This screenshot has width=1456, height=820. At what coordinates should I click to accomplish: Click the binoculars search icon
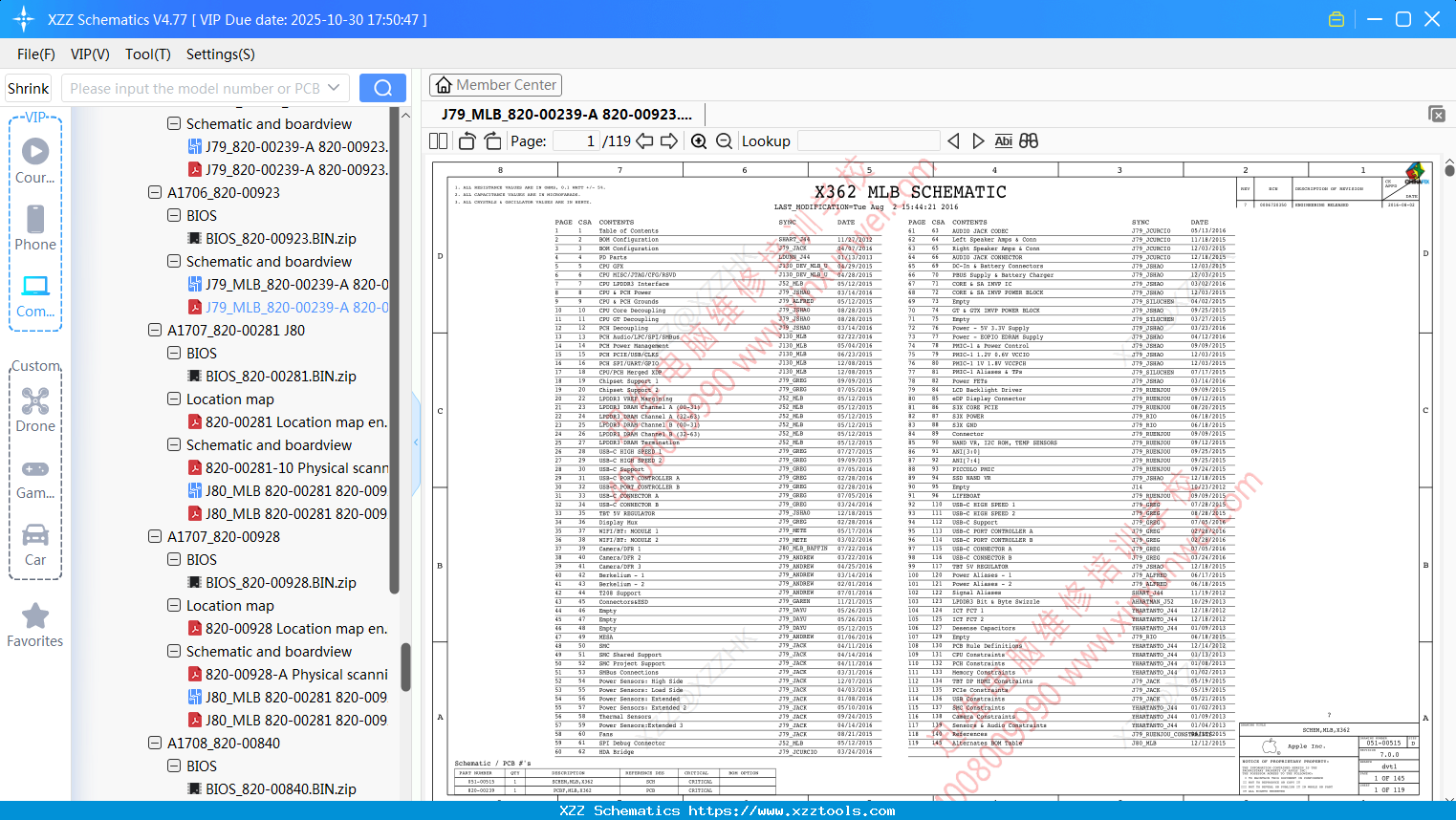point(1029,140)
